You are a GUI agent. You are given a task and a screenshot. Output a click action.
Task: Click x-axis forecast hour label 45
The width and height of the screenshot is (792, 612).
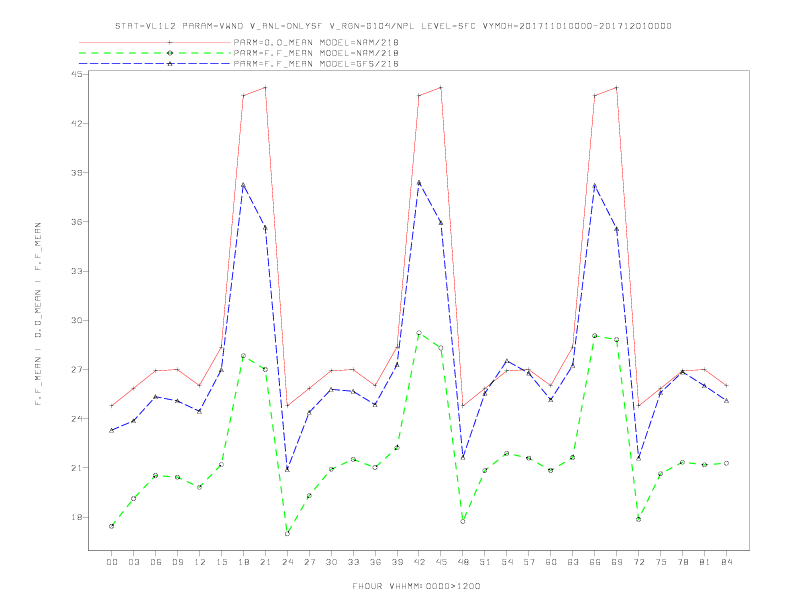(441, 562)
